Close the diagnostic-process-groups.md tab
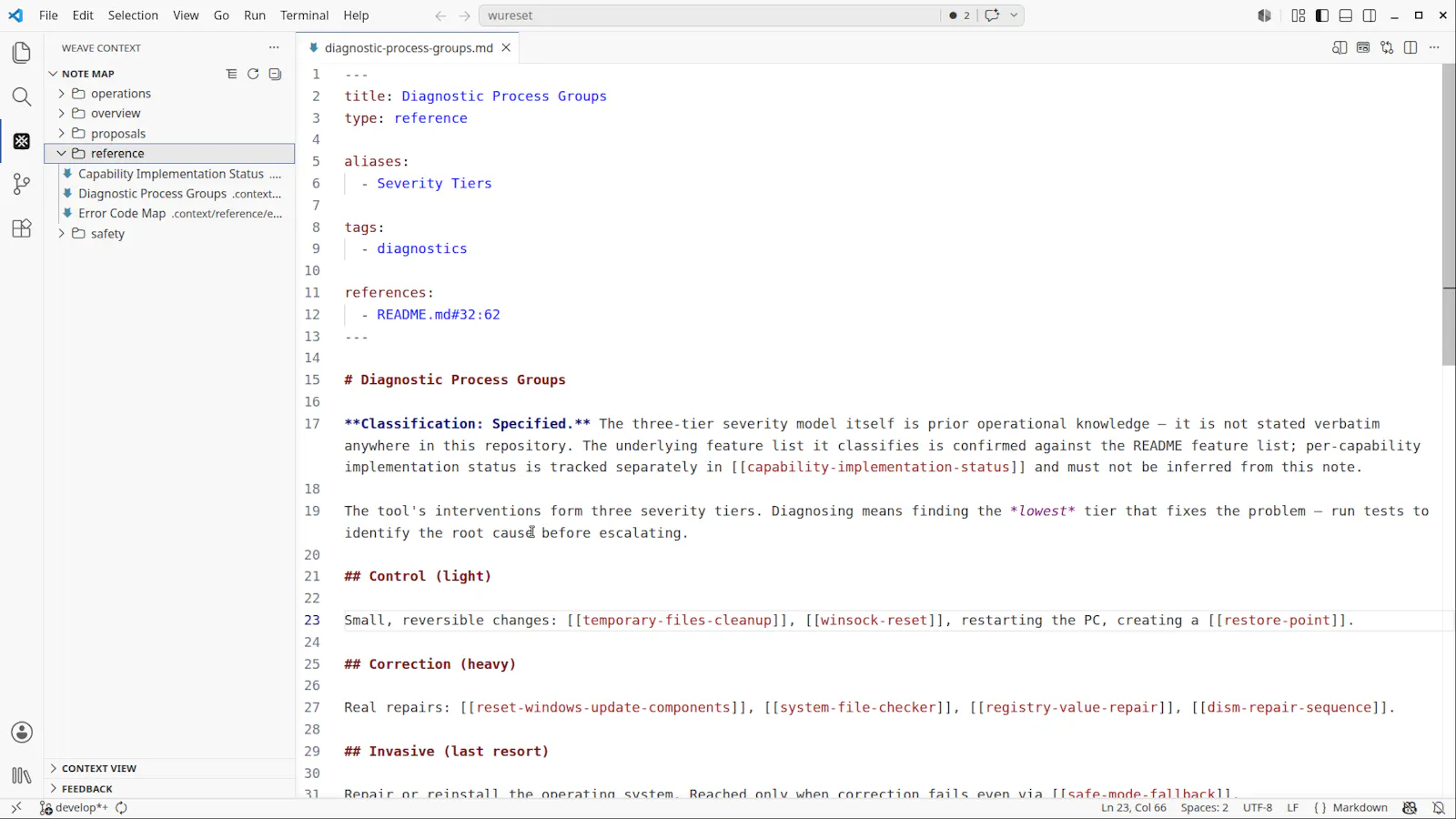This screenshot has height=819, width=1456. 506,47
